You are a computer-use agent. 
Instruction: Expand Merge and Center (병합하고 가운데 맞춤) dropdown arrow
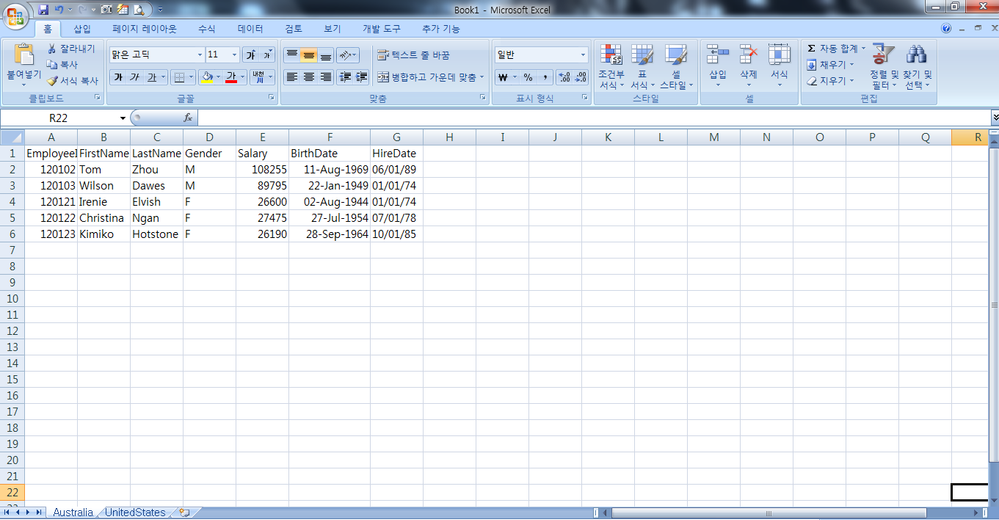pos(482,77)
